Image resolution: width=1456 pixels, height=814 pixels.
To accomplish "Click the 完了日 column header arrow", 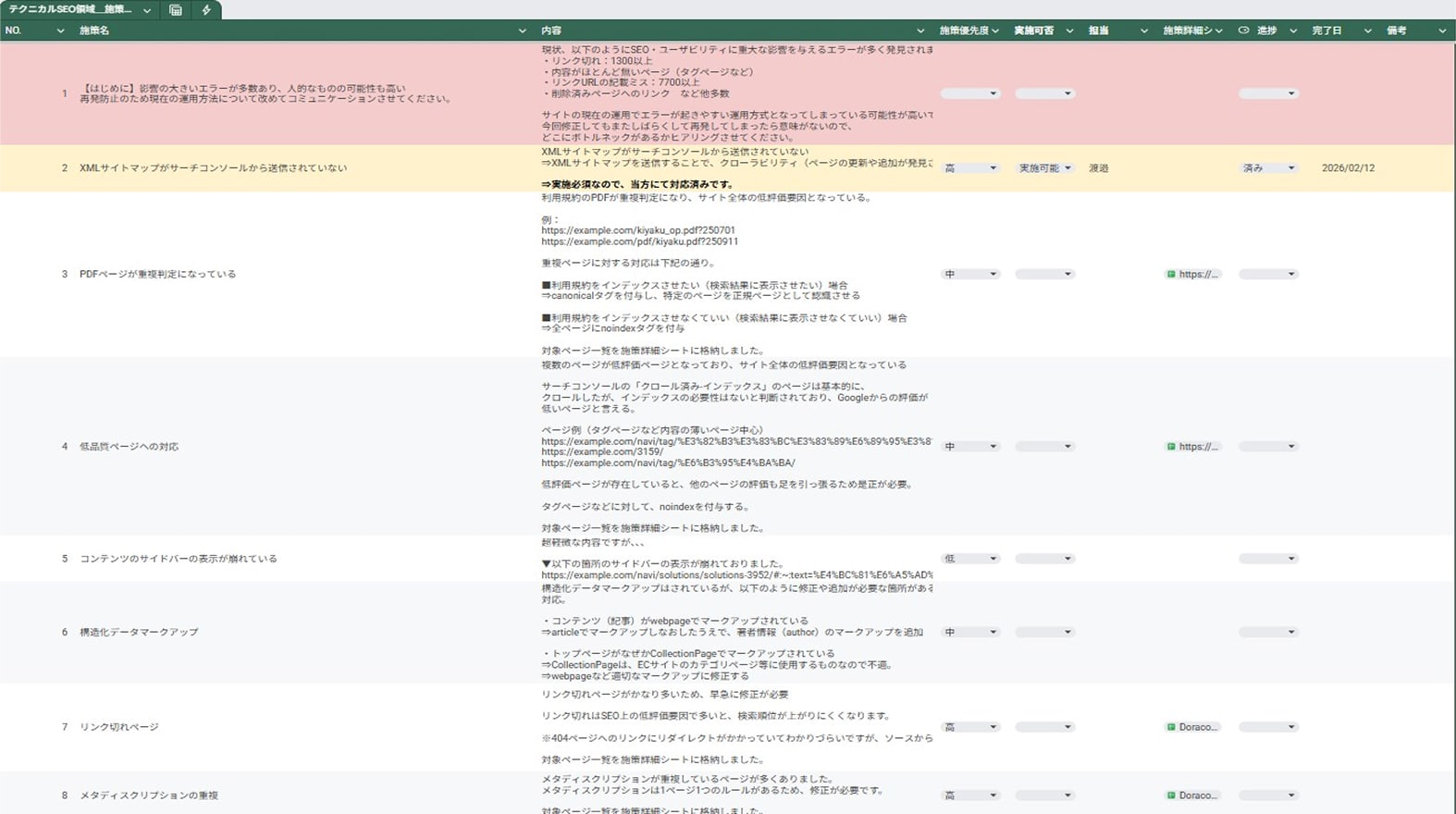I will tap(1367, 31).
